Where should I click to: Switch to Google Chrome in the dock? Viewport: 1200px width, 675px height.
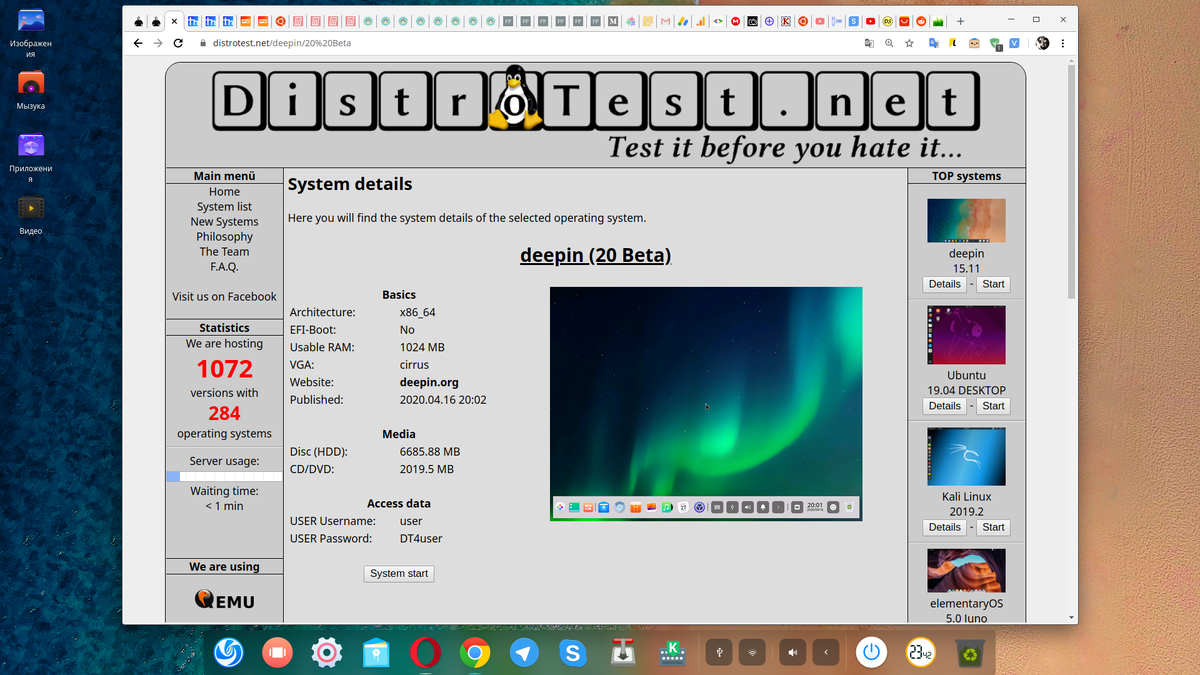(474, 653)
